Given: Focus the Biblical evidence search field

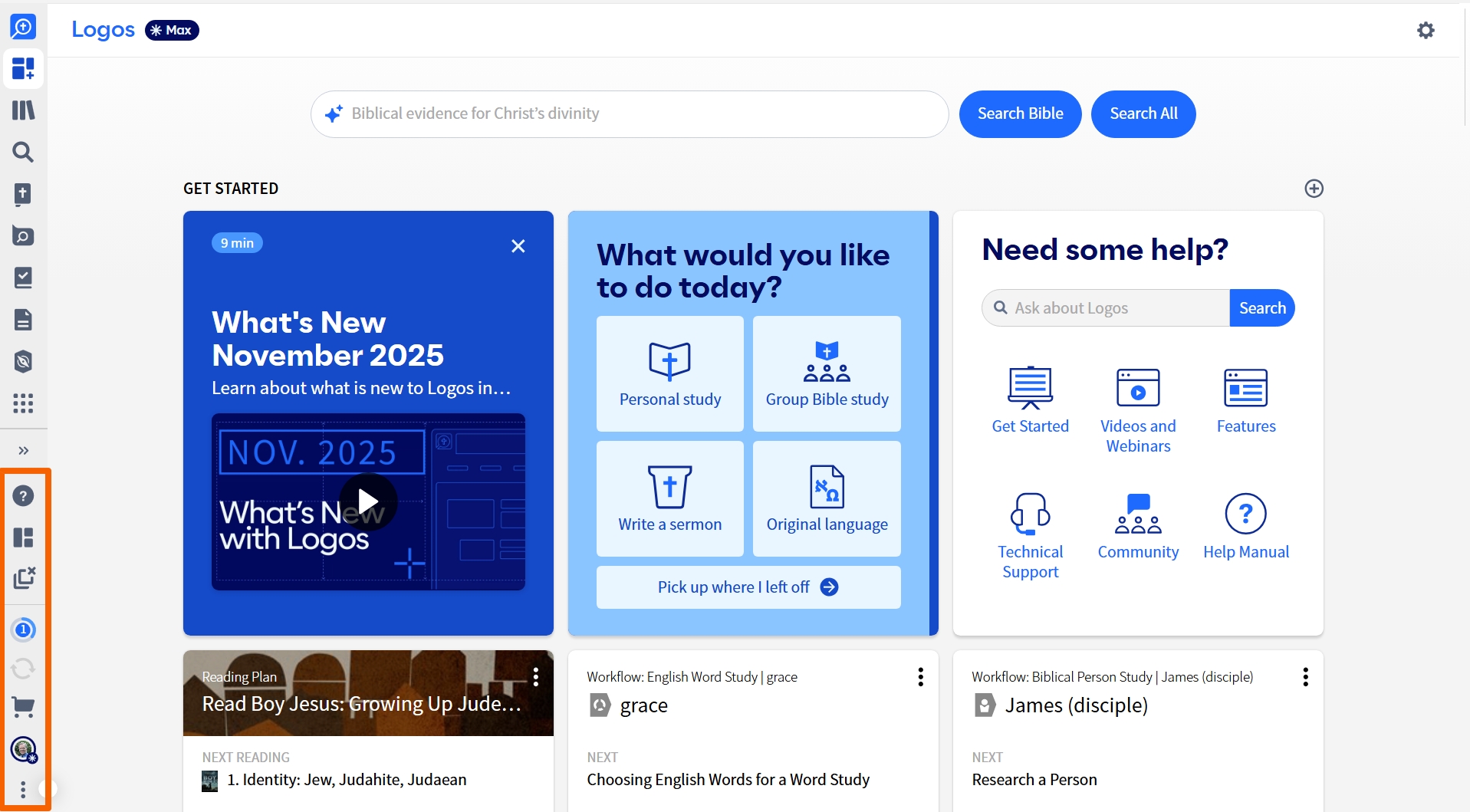Looking at the screenshot, I should point(630,114).
